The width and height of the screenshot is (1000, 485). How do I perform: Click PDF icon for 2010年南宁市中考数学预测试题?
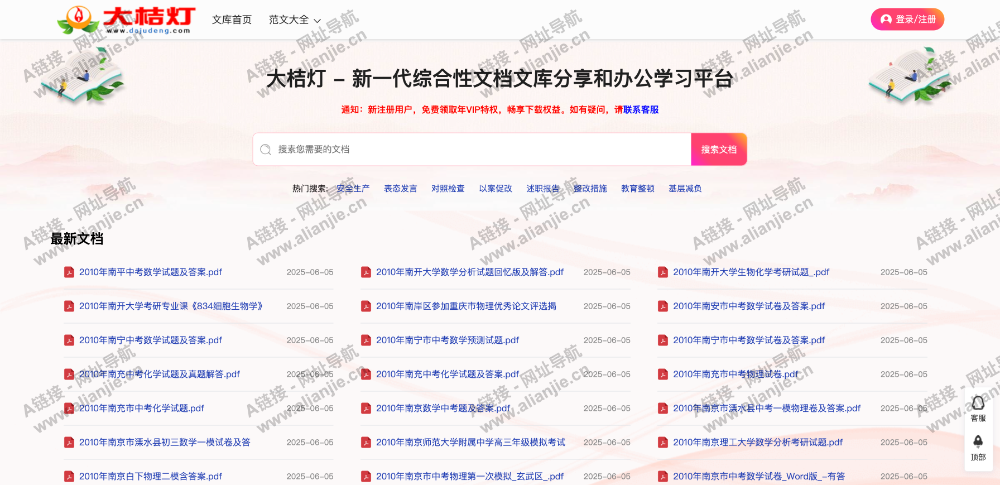[366, 340]
